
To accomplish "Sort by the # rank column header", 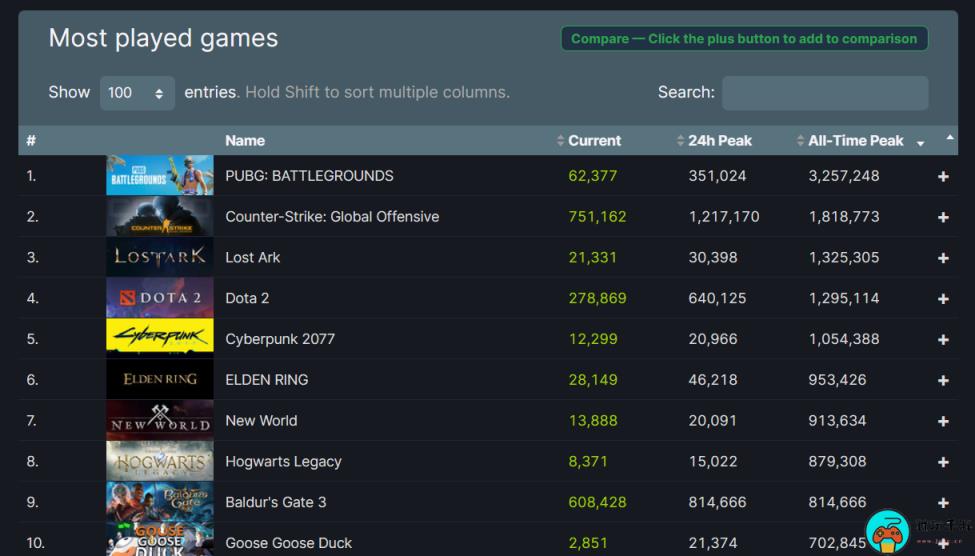I will 31,141.
